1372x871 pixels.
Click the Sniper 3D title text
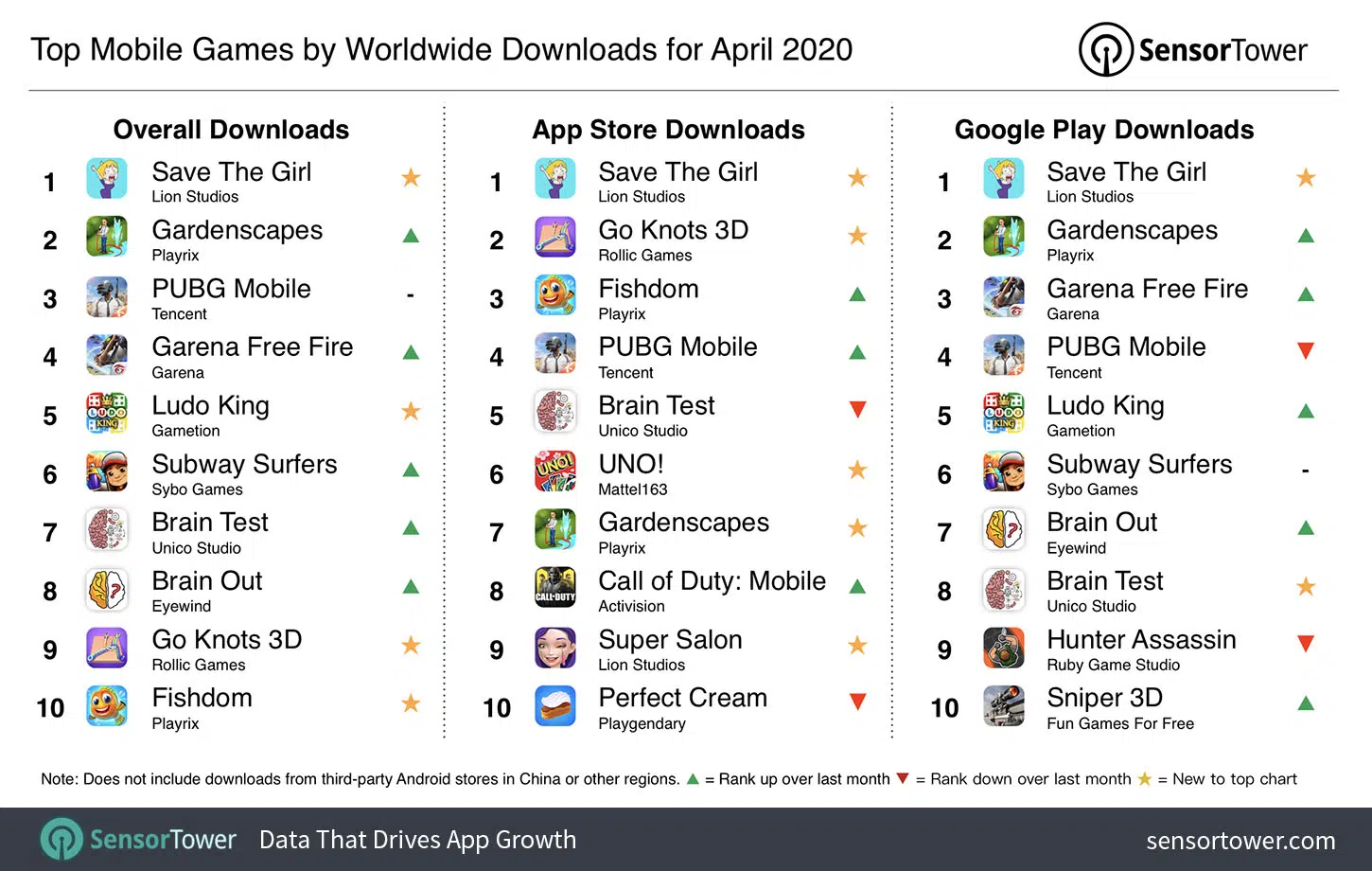[1104, 698]
